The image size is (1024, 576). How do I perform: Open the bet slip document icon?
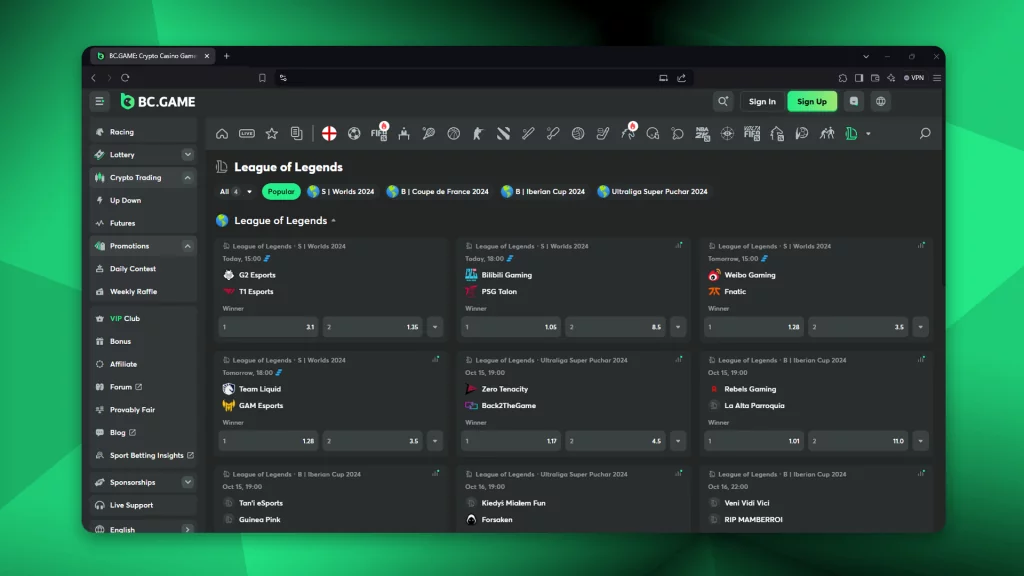pyautogui.click(x=296, y=133)
